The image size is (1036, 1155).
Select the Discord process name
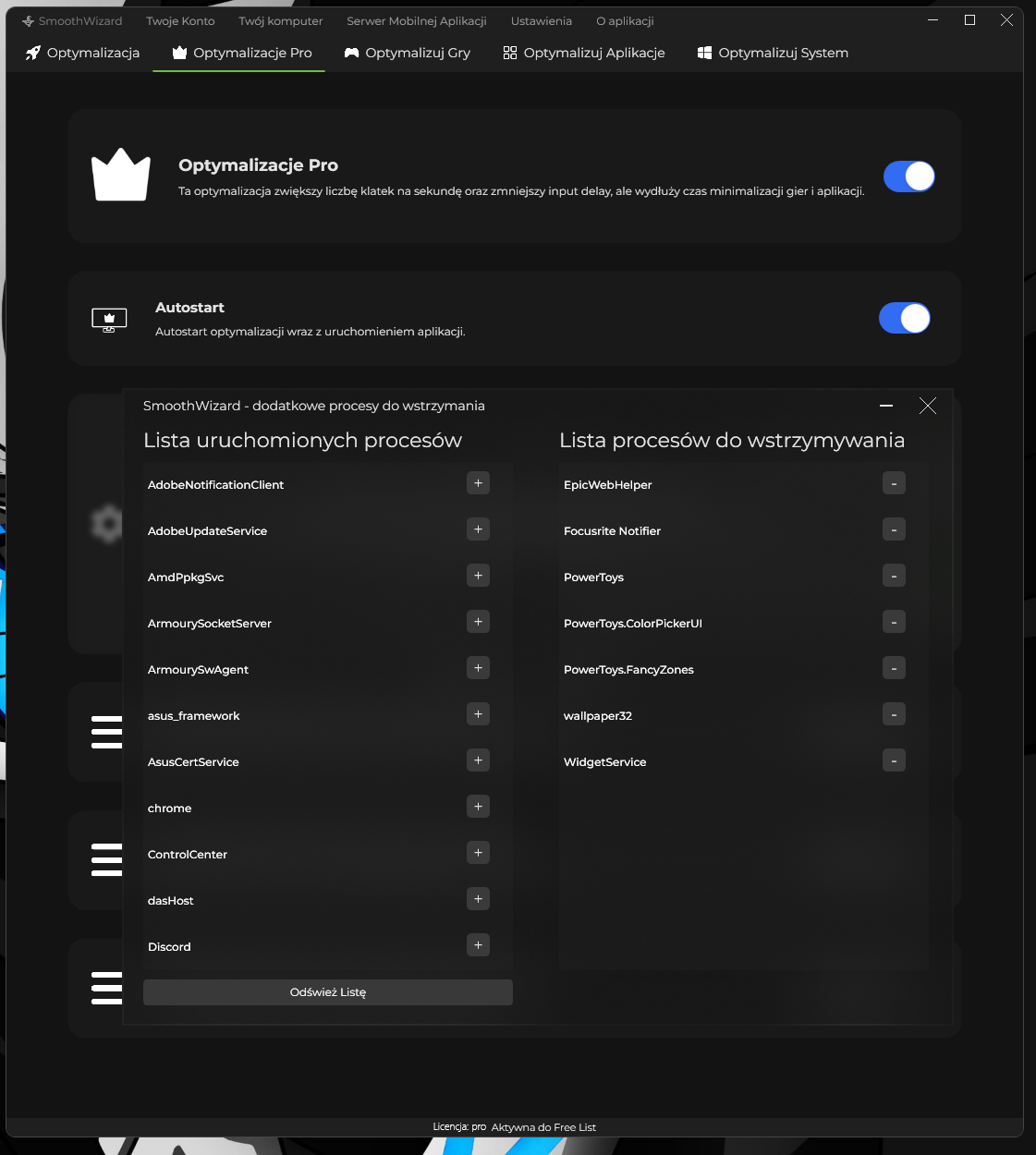[169, 947]
